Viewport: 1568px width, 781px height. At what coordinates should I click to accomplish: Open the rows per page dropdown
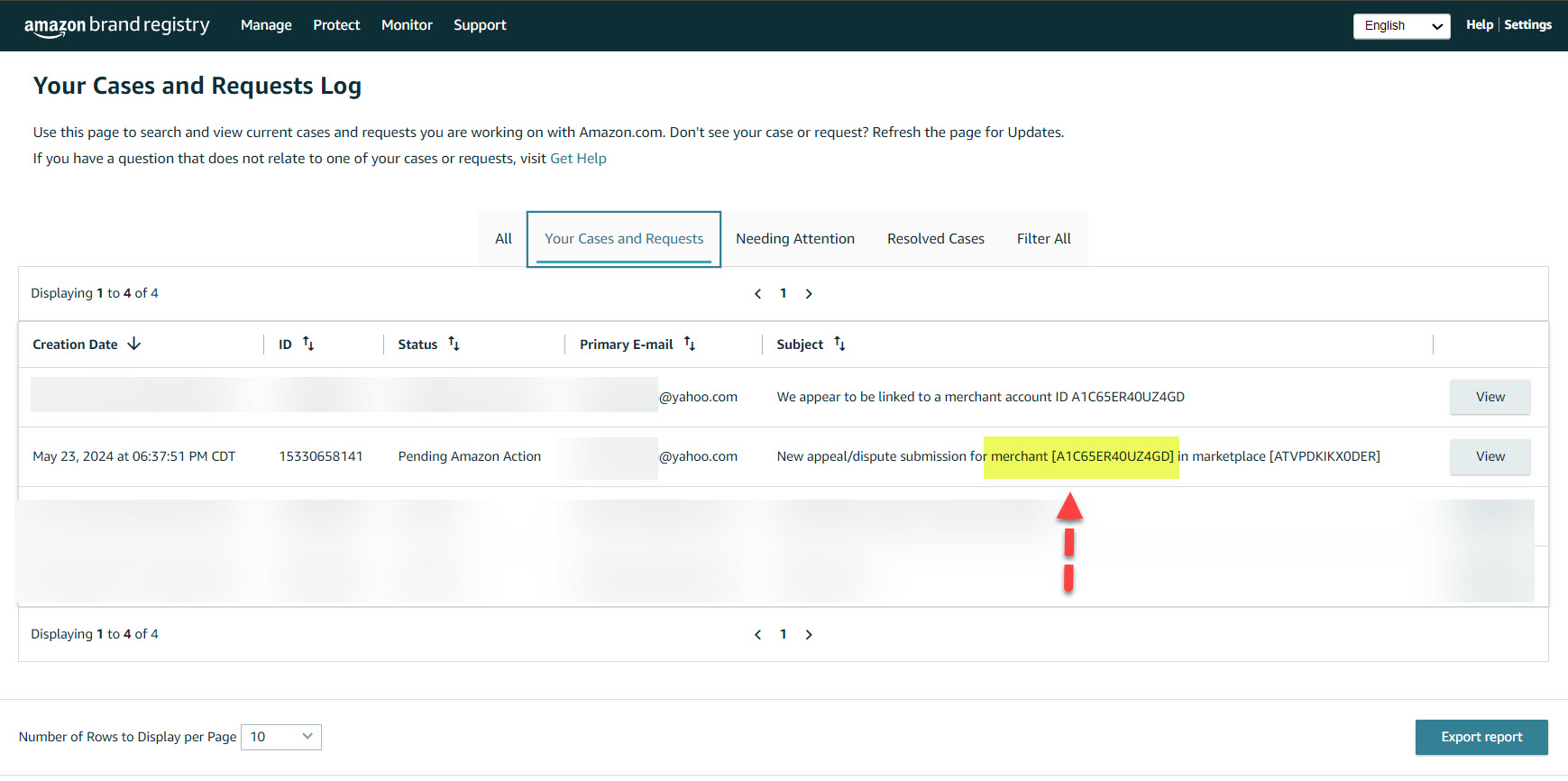281,737
